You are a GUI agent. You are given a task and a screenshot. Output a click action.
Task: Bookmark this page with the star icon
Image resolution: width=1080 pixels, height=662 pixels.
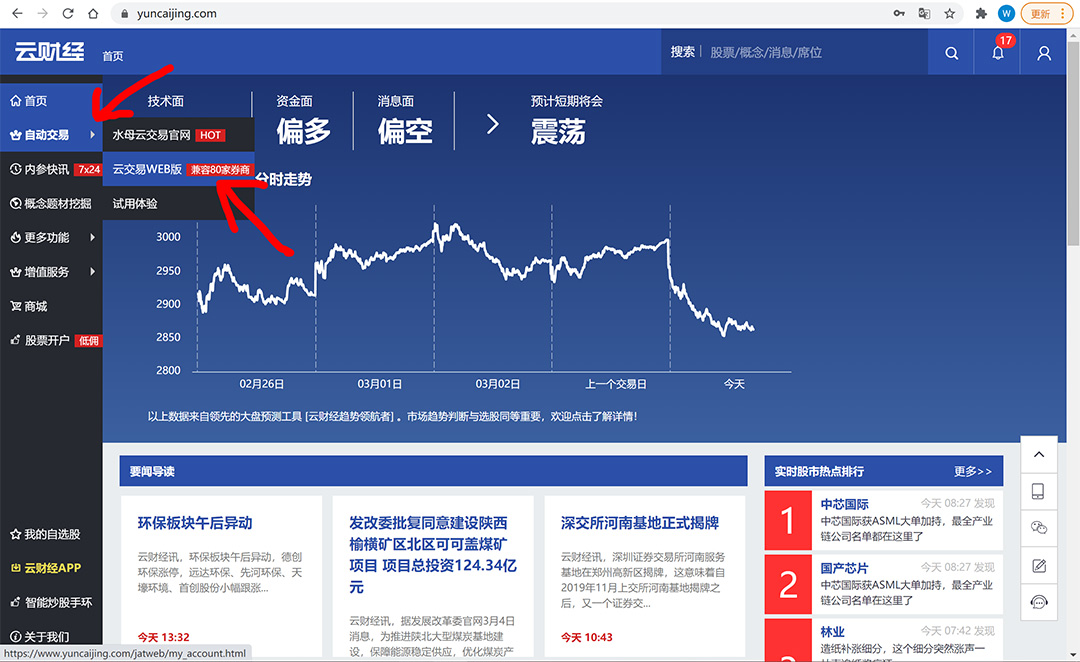950,13
